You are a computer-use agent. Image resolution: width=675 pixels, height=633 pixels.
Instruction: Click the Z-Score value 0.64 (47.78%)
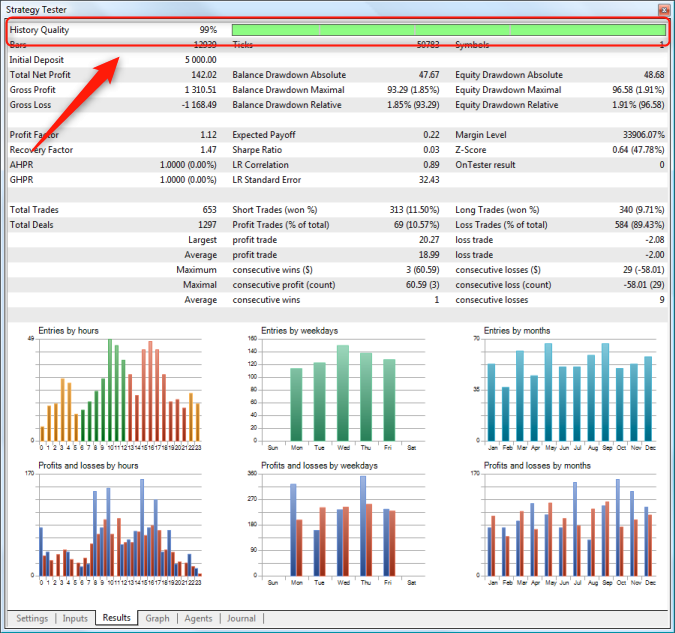(638, 150)
